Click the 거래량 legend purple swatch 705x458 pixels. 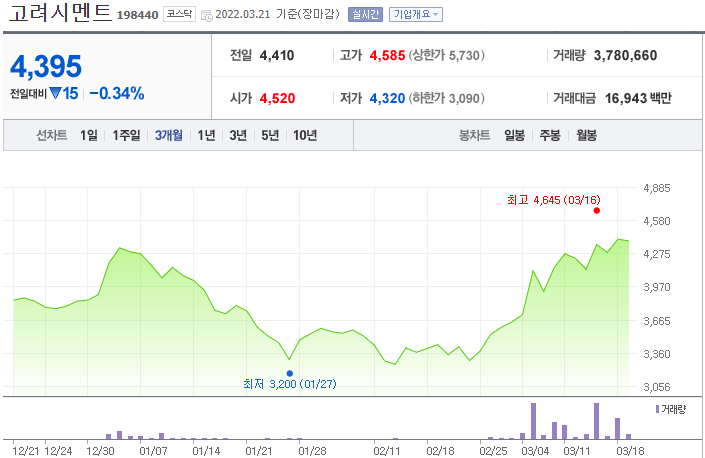tap(657, 409)
